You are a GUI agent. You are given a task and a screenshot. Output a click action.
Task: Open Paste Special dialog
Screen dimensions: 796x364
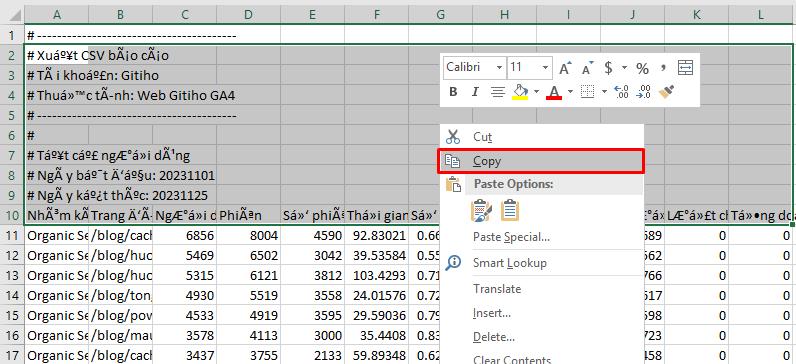click(x=542, y=237)
